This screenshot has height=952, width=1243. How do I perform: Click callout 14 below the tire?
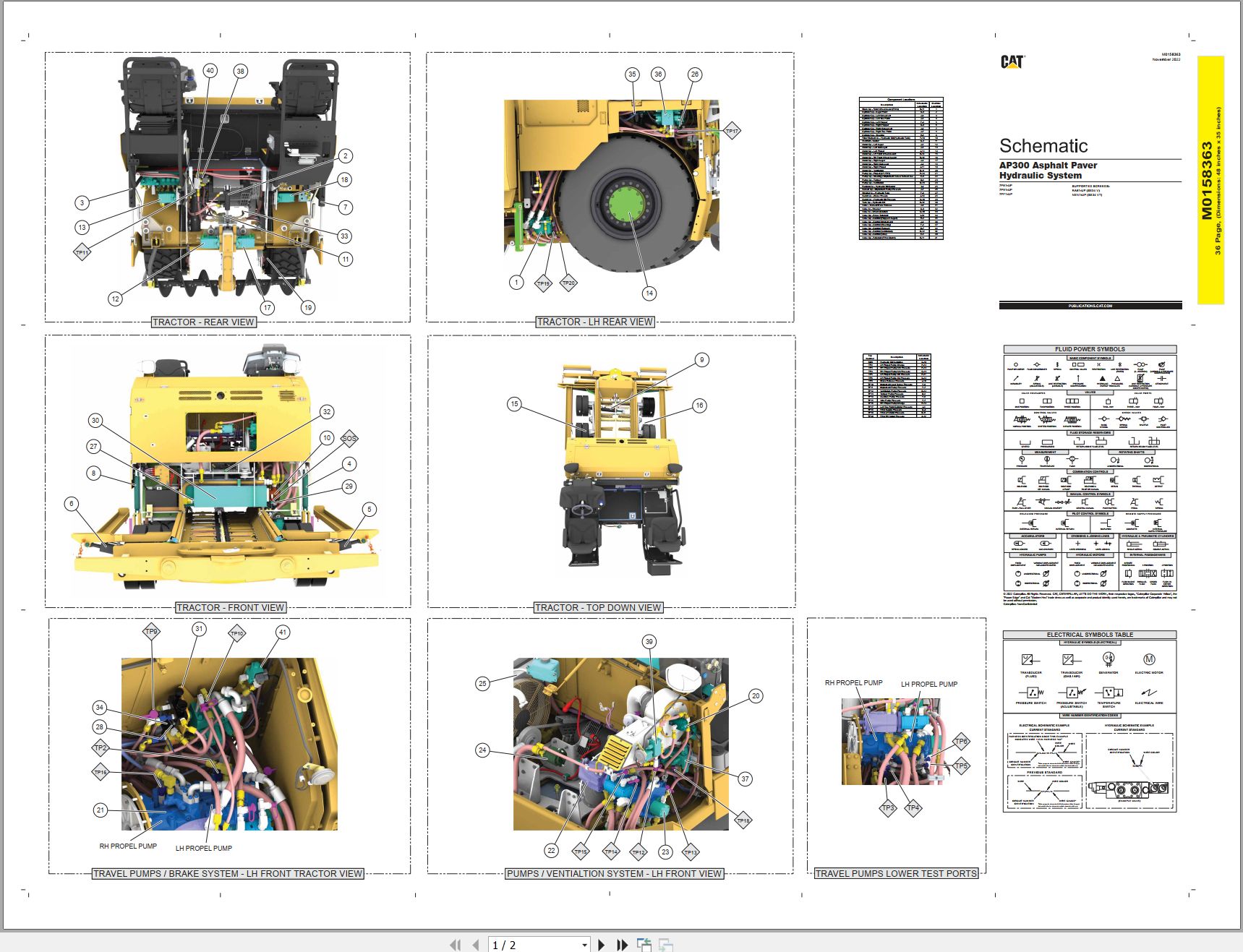coord(649,293)
